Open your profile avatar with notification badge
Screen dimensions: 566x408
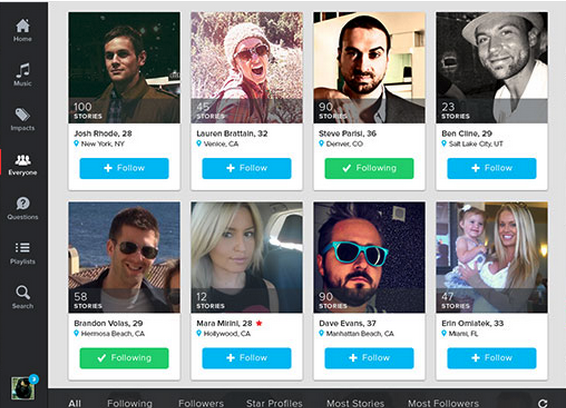coord(23,388)
